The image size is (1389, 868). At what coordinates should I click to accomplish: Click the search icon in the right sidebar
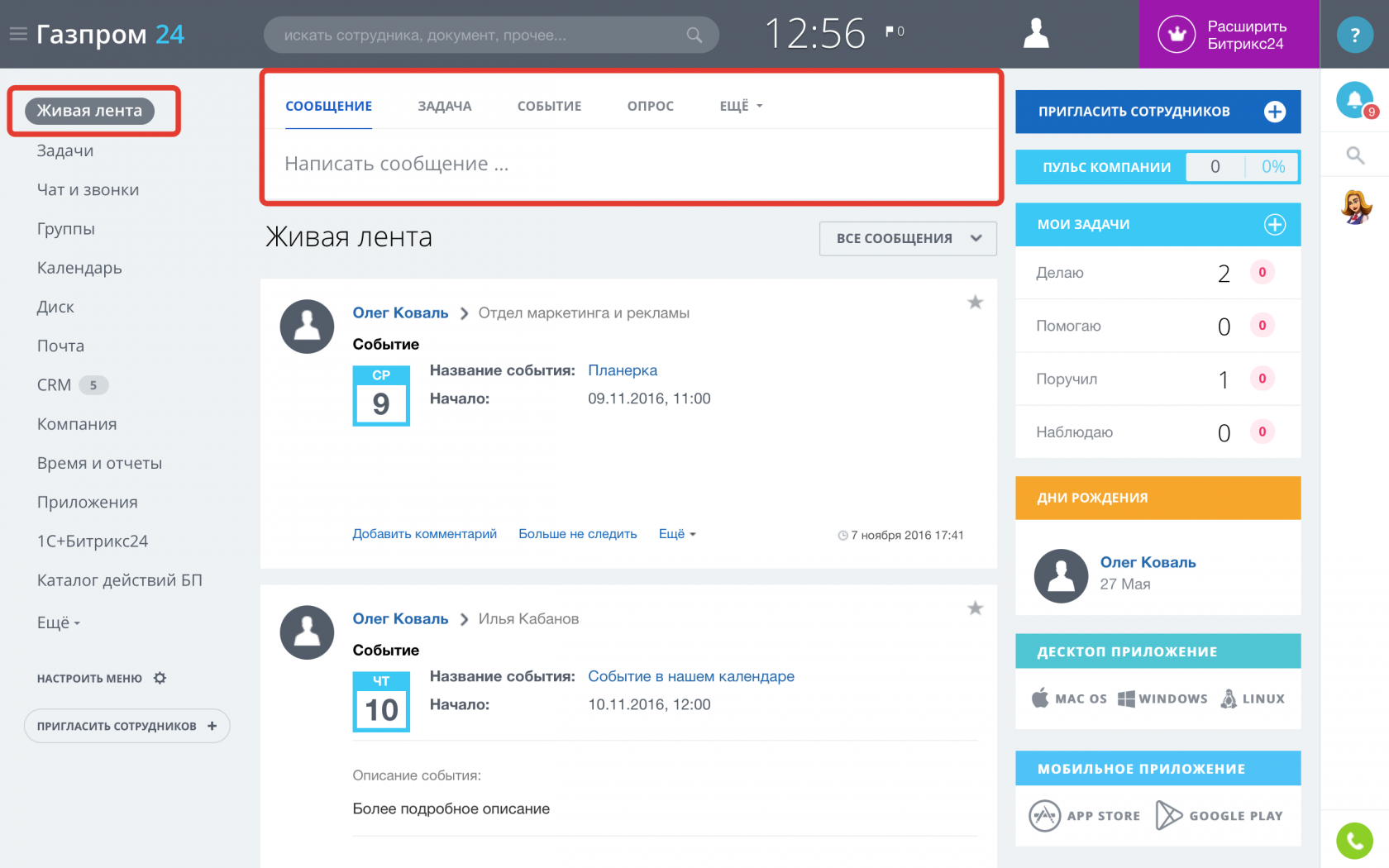point(1355,155)
